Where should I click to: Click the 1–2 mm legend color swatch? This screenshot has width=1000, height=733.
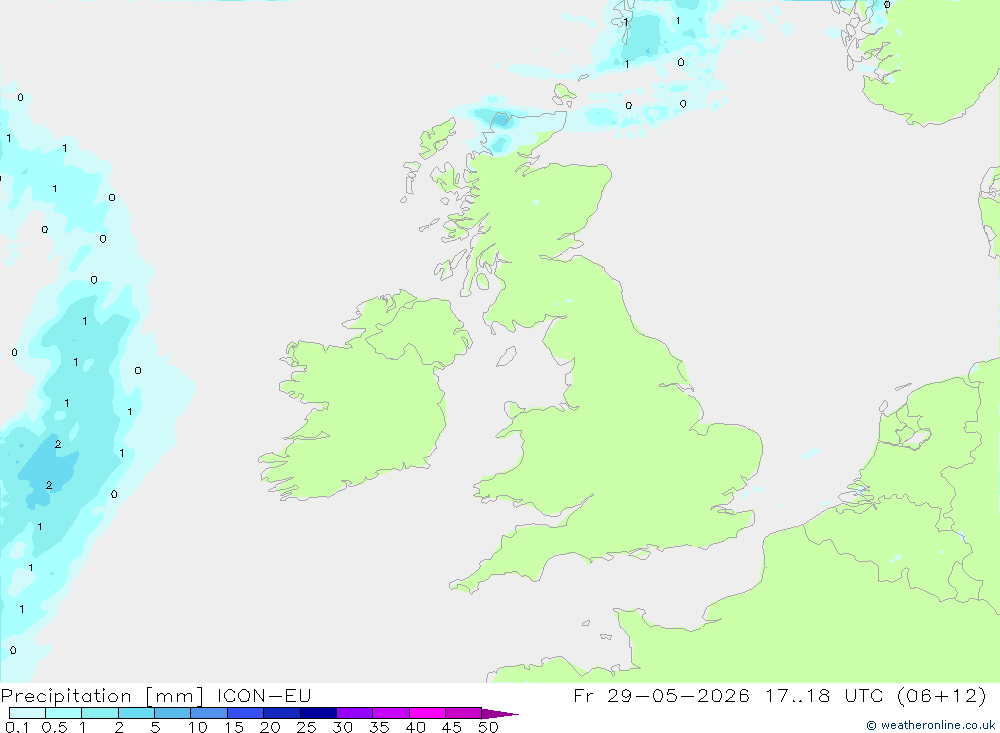tap(100, 713)
